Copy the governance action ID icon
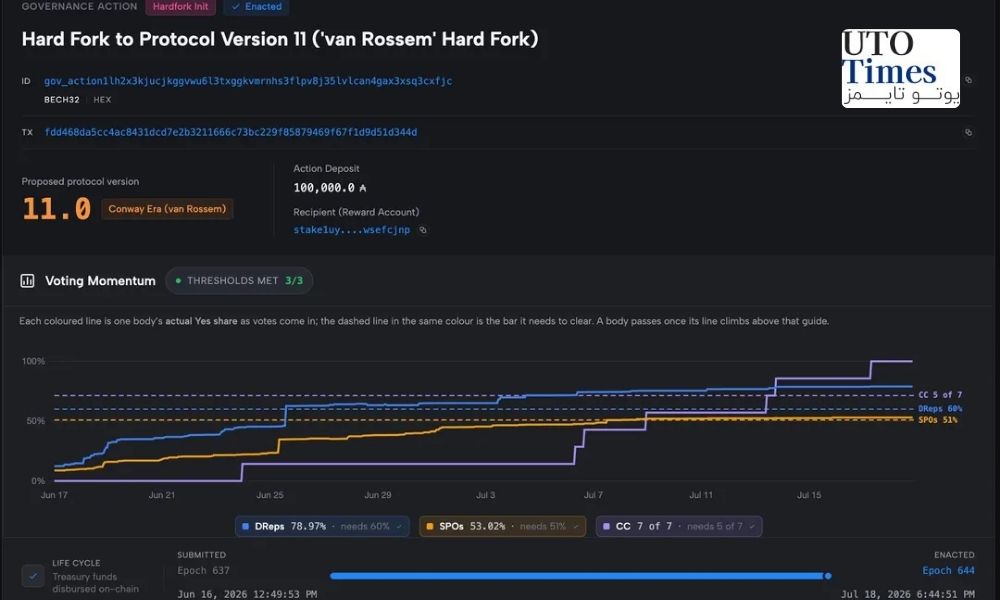 (968, 80)
